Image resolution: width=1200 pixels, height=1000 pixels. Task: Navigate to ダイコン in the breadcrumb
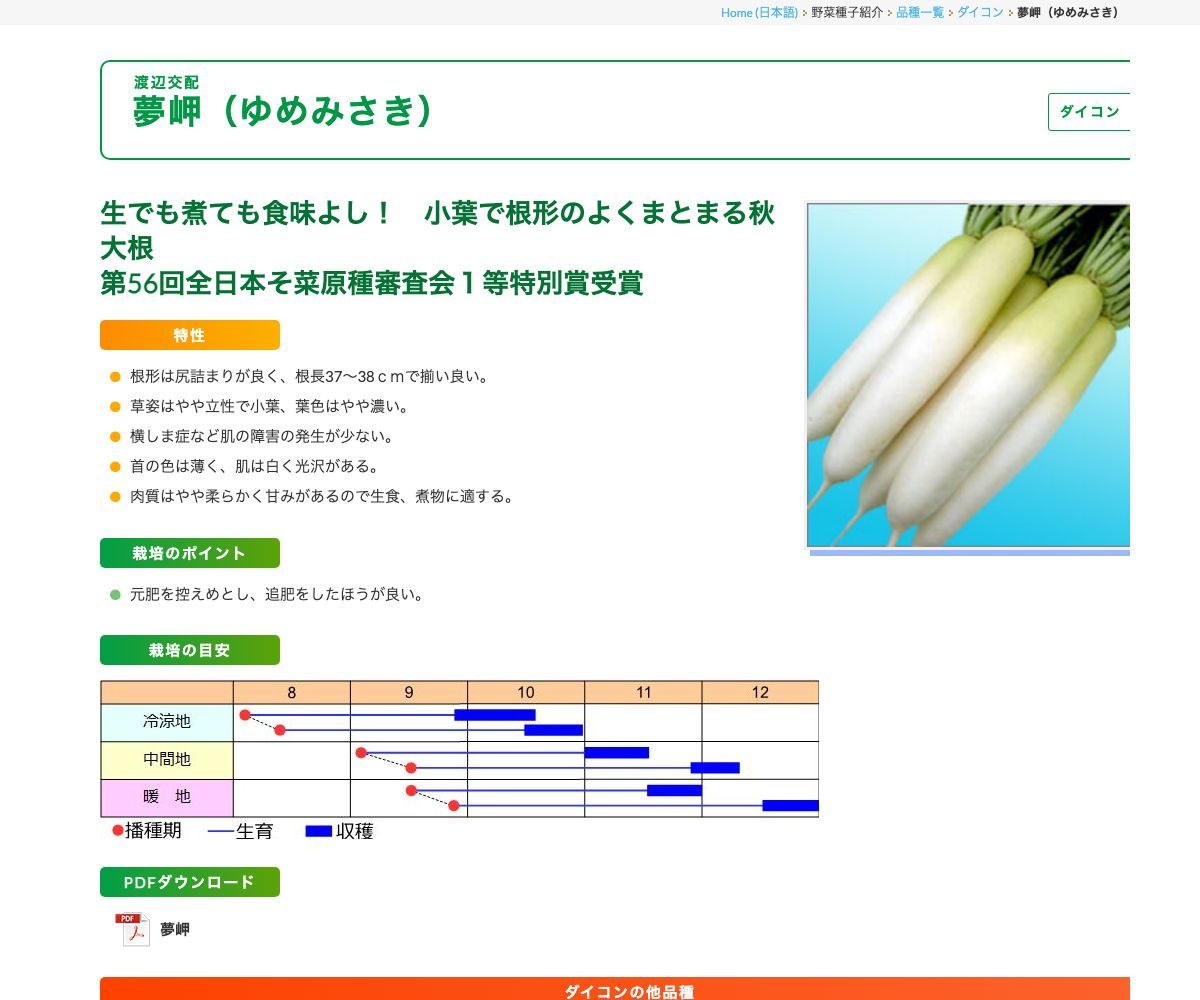coord(979,12)
